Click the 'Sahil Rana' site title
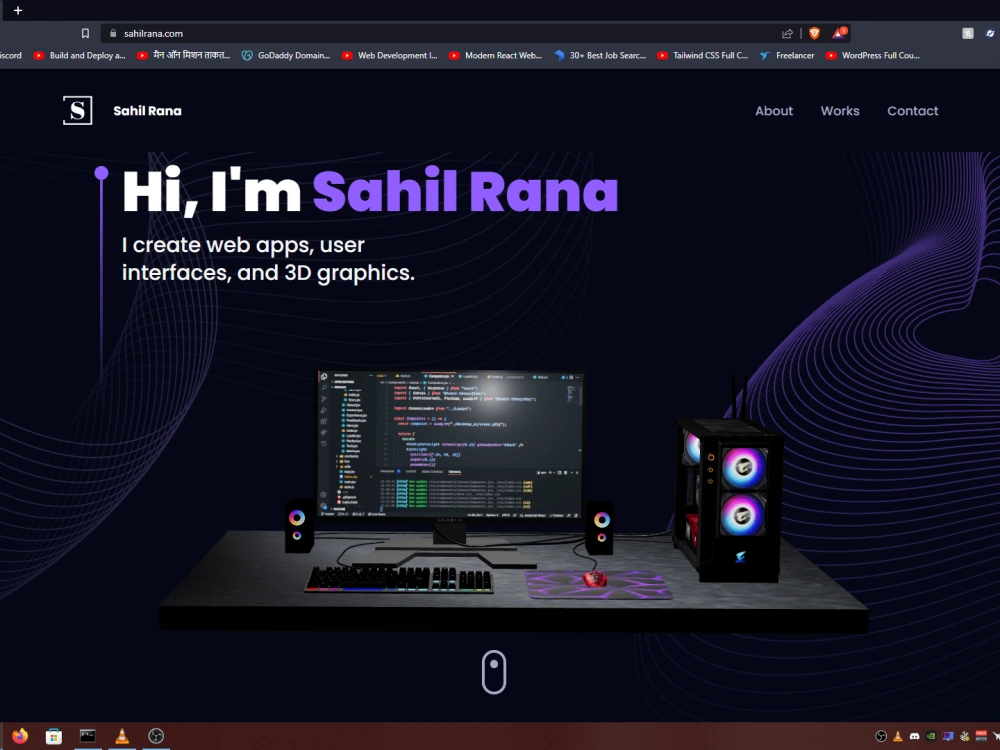1000x750 pixels. click(147, 111)
